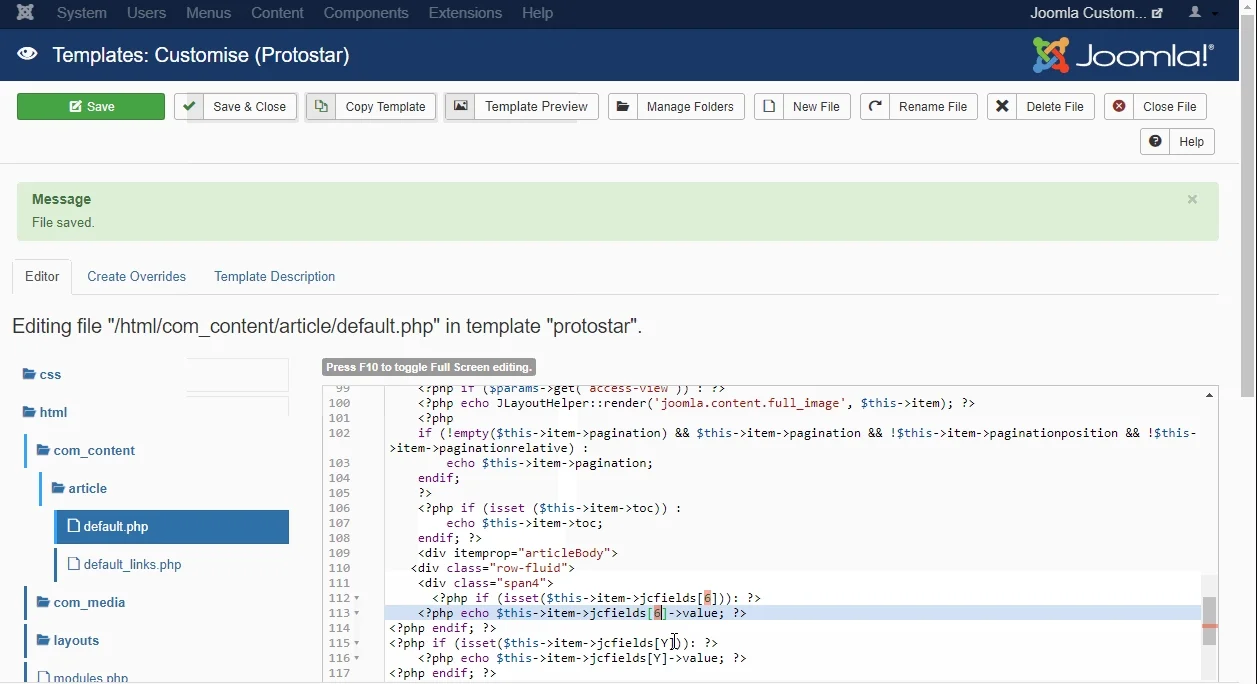Click the file icon on New File
The image size is (1257, 684).
[769, 107]
